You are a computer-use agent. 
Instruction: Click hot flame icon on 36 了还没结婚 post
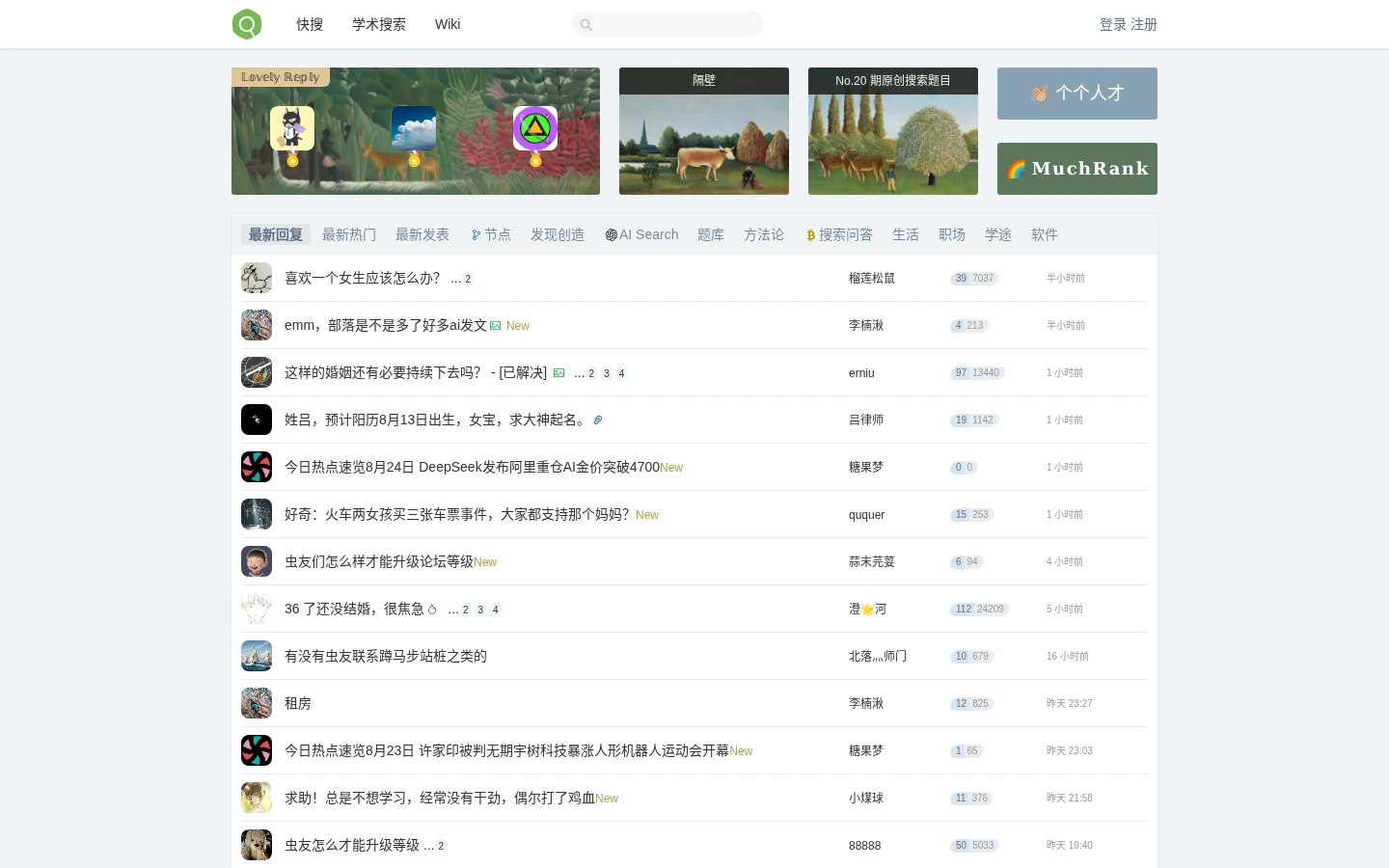pyautogui.click(x=432, y=610)
